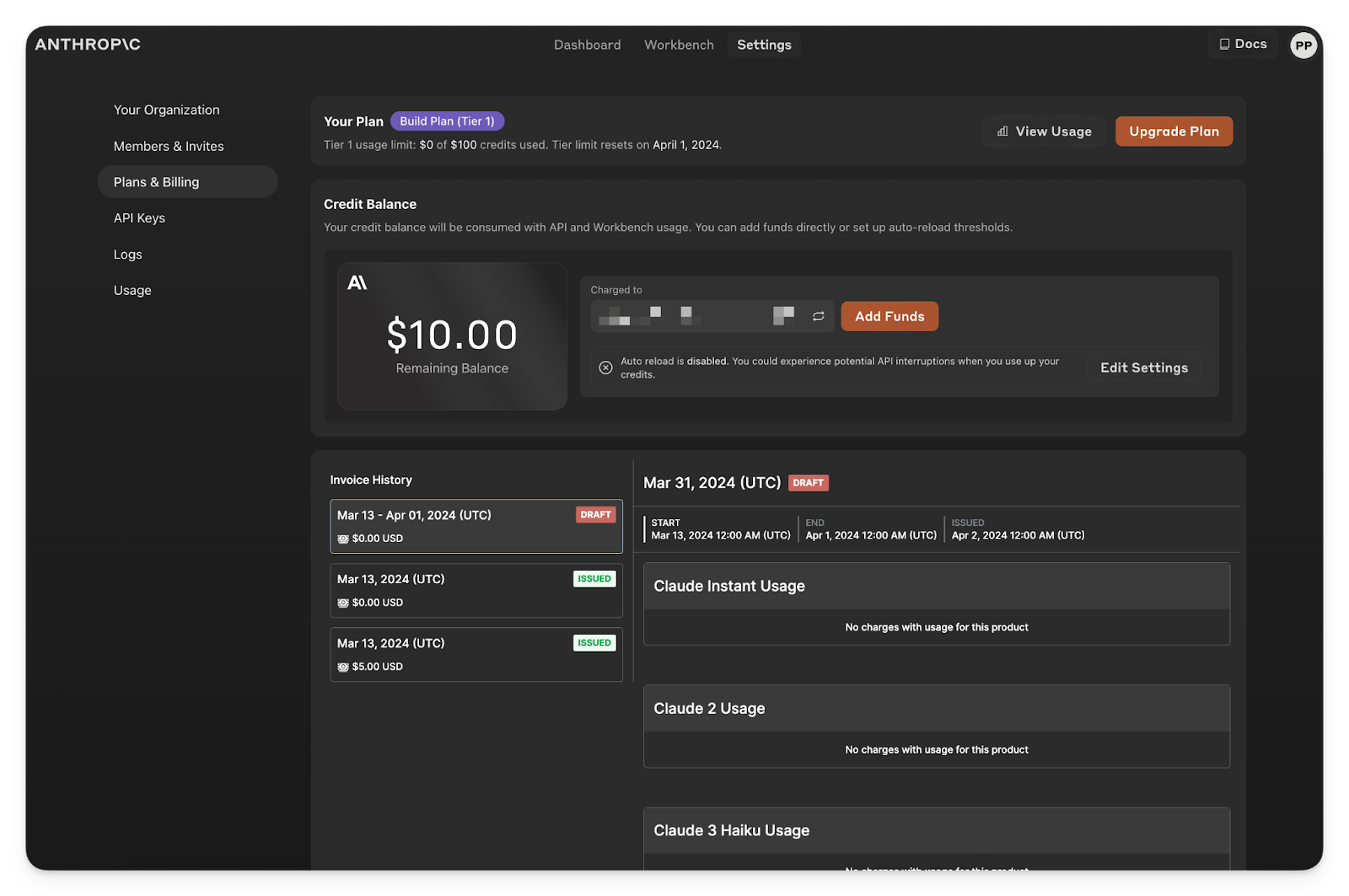Click the Claude 3 Haiku Usage header
This screenshot has height=896, width=1349.
pyautogui.click(x=936, y=830)
